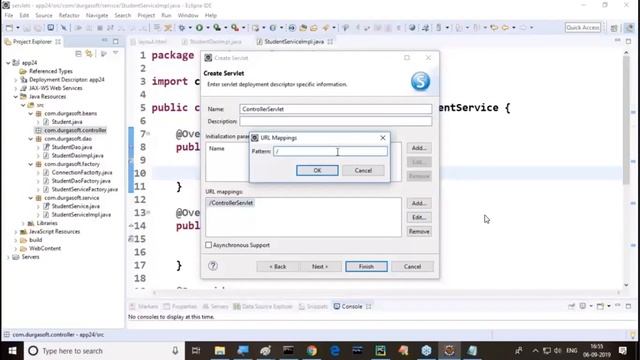Click the Open Perspective icon
Screen dimensions: 640x360
[614, 28]
